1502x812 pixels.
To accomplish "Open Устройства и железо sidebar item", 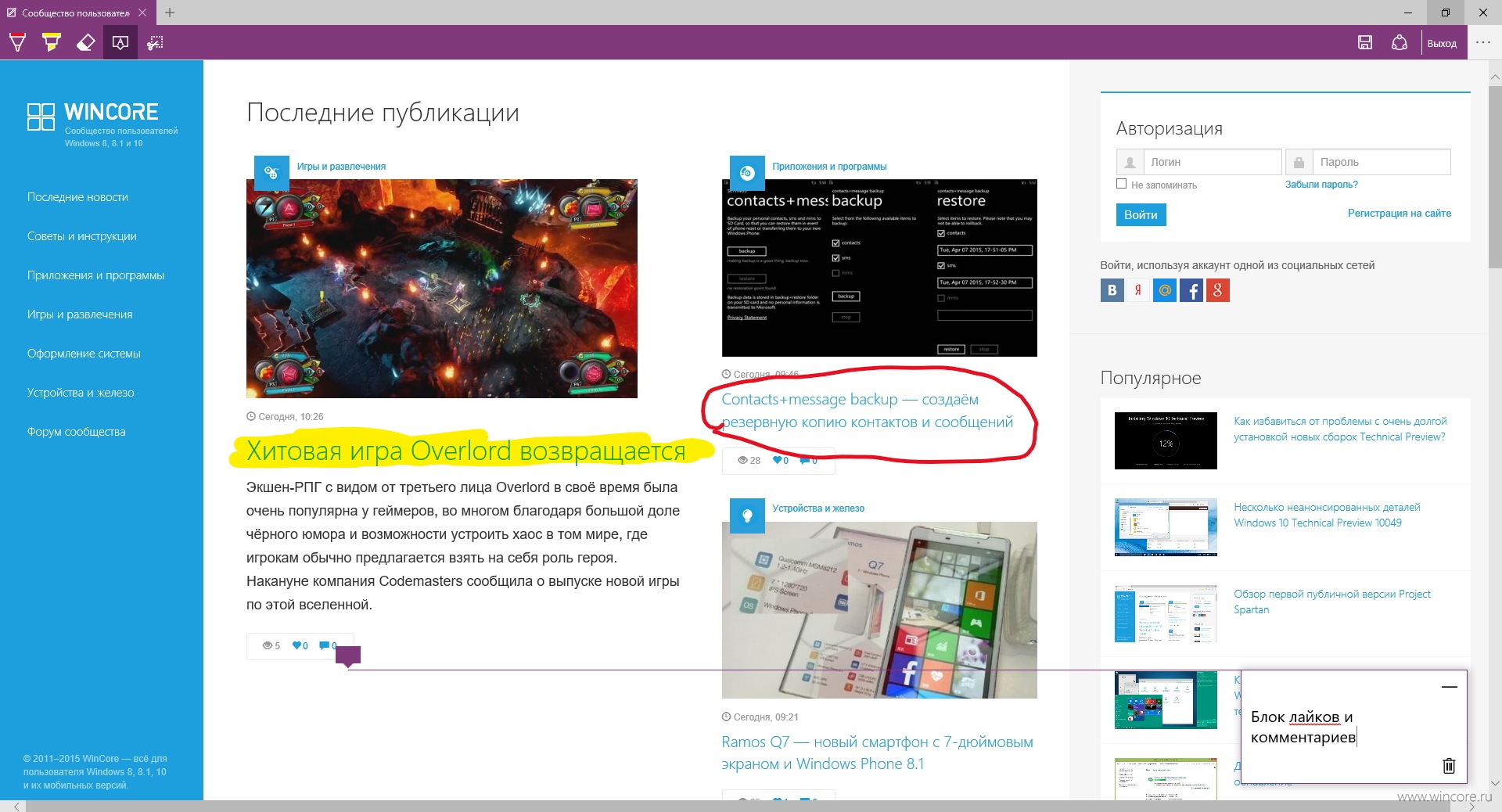I will click(81, 393).
